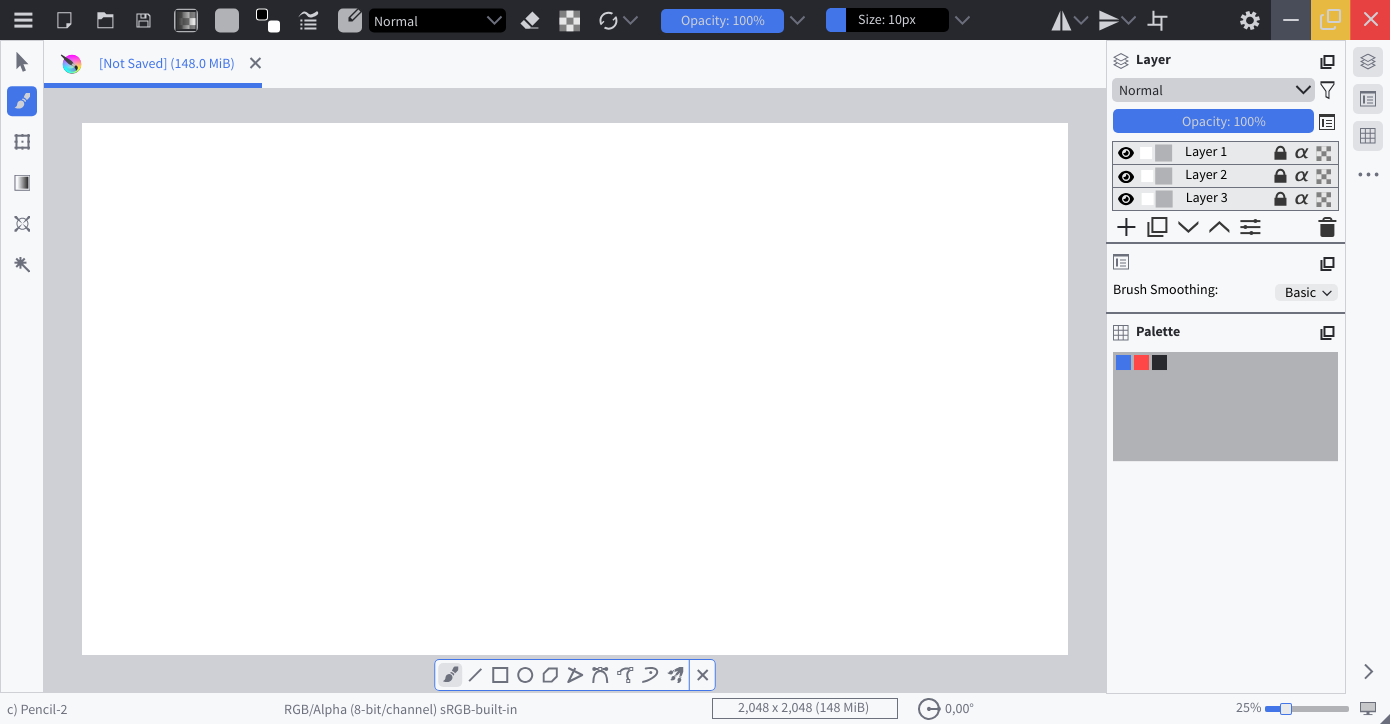Open the fill pattern chooser in the top toolbar
Screen dimensions: 1390x724
click(x=227, y=20)
